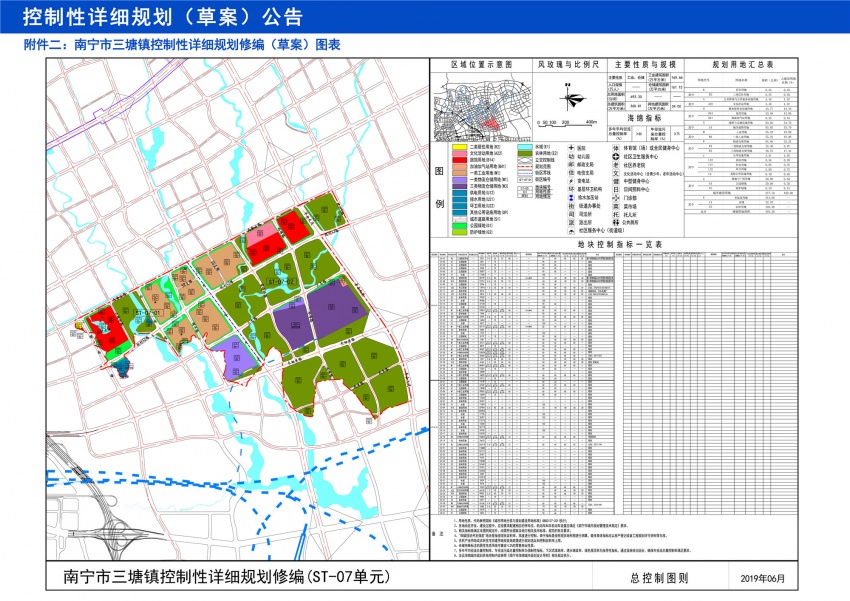Image resolution: width=850 pixels, height=601 pixels.
Task: Click the bright green park legend swatch
Action: (x=460, y=225)
